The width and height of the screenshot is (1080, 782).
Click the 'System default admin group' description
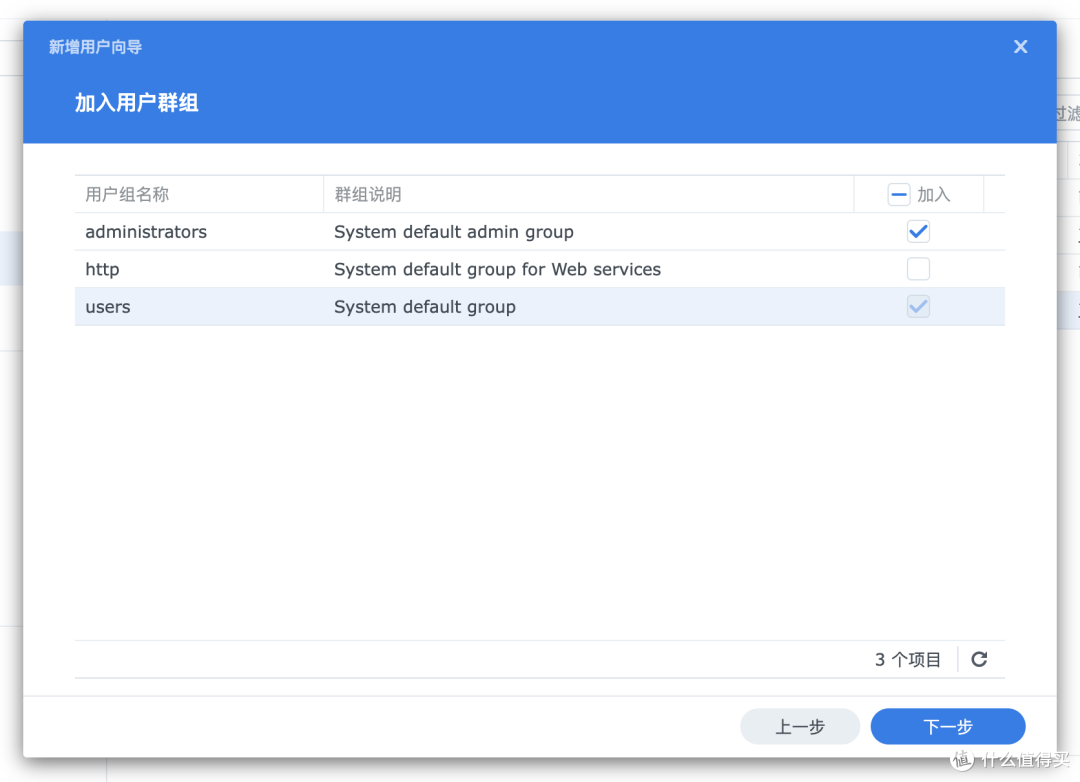[x=454, y=232]
